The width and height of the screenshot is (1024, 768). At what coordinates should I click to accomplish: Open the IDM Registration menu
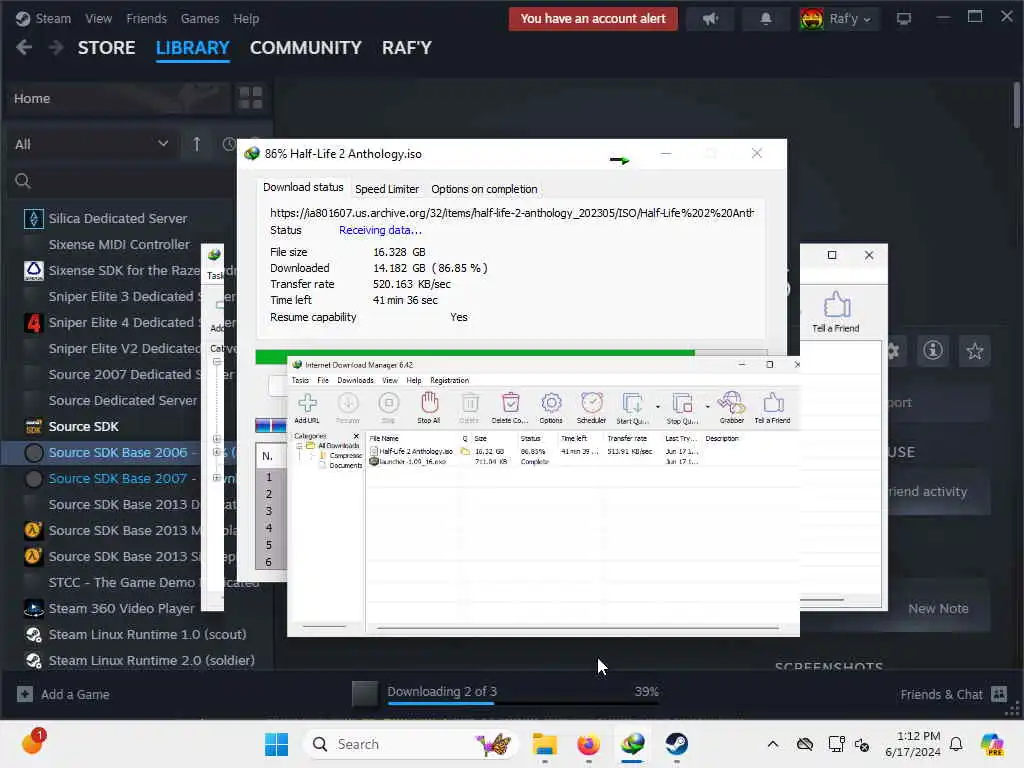pos(449,380)
